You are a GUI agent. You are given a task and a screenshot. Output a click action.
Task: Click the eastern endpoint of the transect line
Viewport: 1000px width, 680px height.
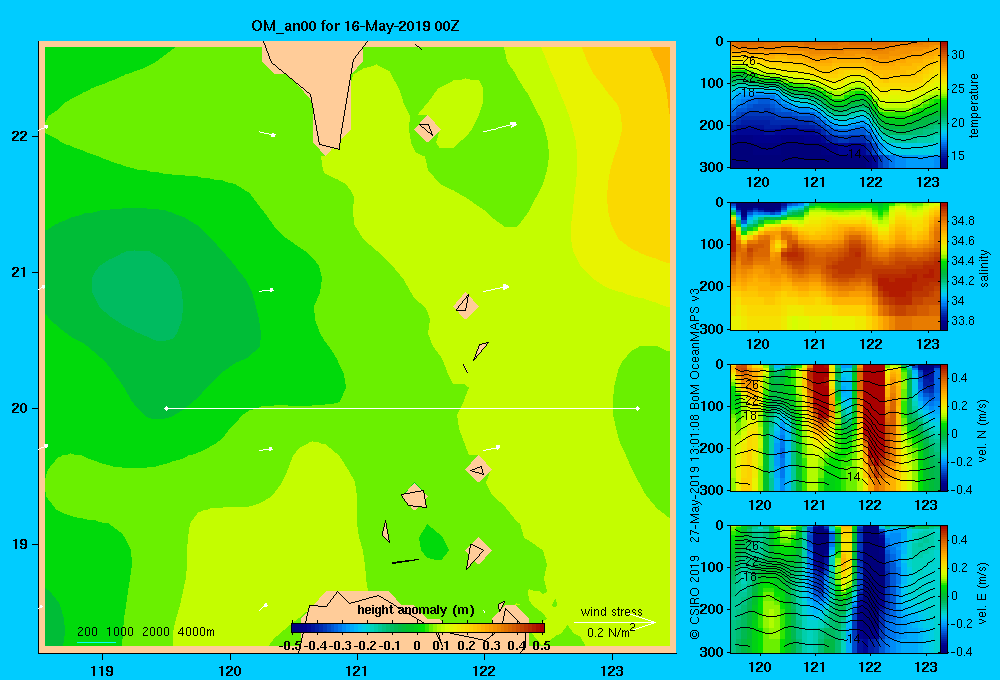638,408
